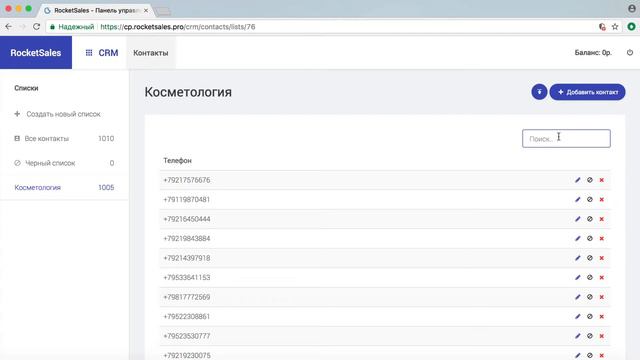The height and width of the screenshot is (360, 640).
Task: Click the RocketSales logo
Action: (x=36, y=53)
